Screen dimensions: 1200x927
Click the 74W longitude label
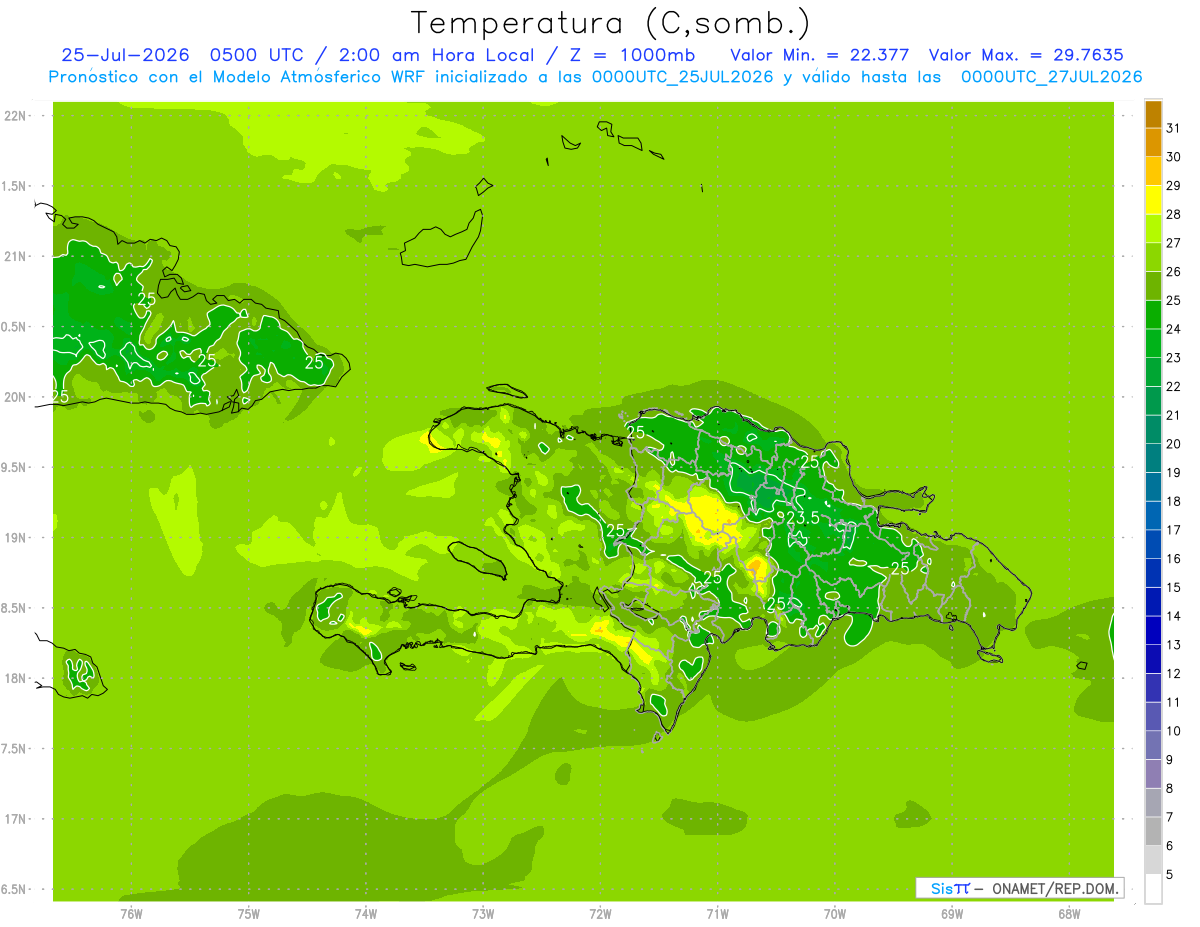[366, 913]
